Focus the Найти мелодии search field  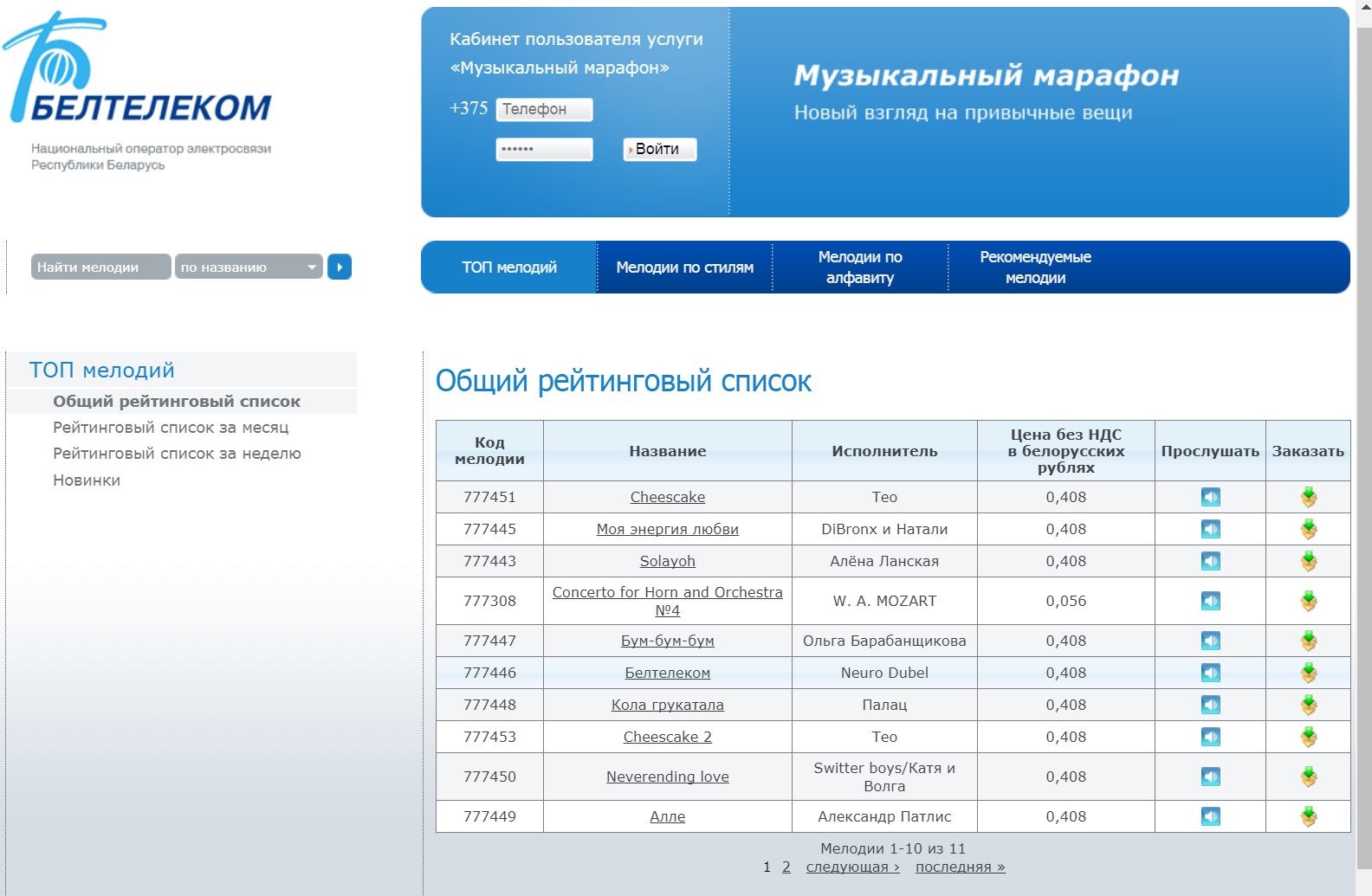100,267
